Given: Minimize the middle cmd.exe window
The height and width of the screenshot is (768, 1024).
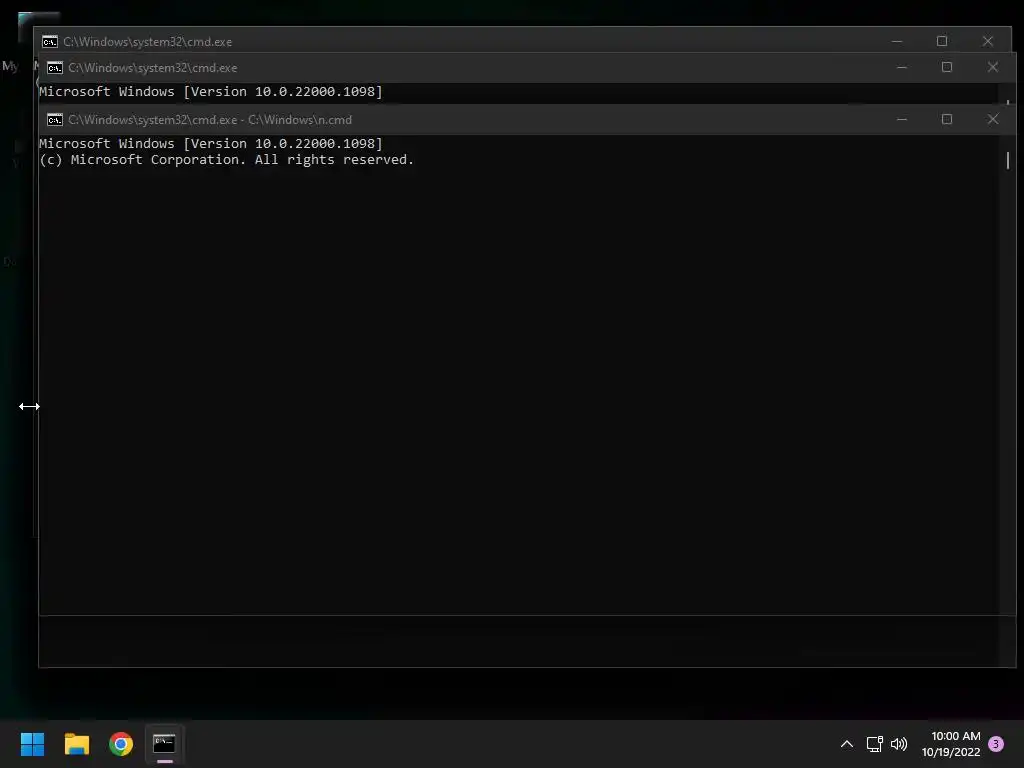Looking at the screenshot, I should [x=902, y=67].
